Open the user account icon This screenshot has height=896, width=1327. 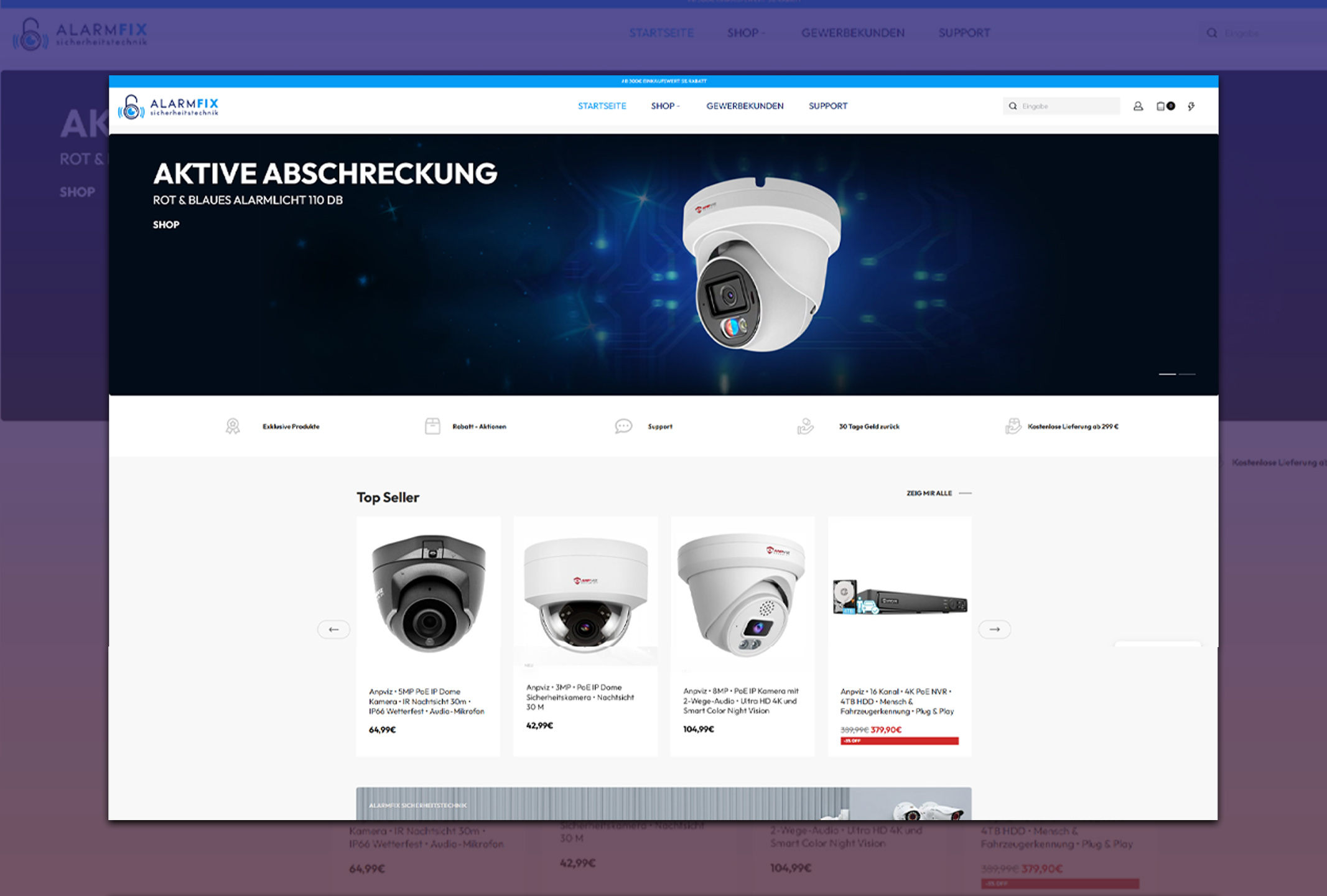pyautogui.click(x=1138, y=106)
